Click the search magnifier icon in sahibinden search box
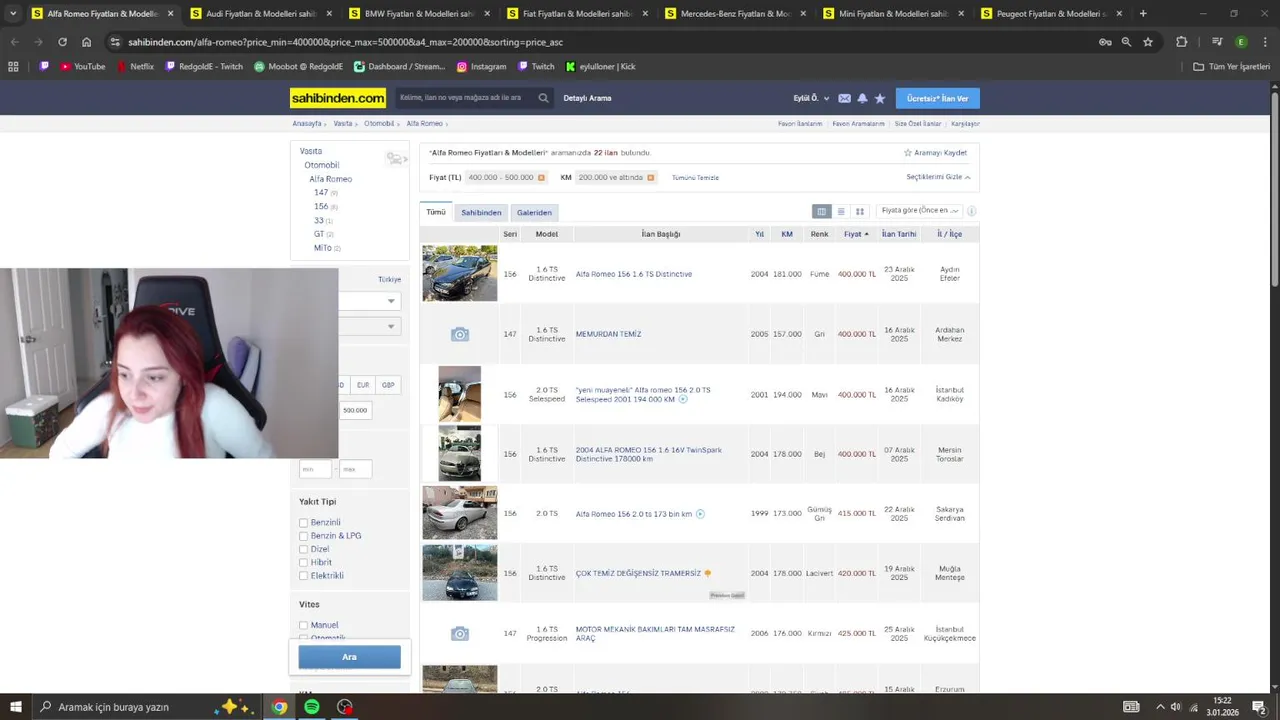The height and width of the screenshot is (720, 1280). [543, 98]
